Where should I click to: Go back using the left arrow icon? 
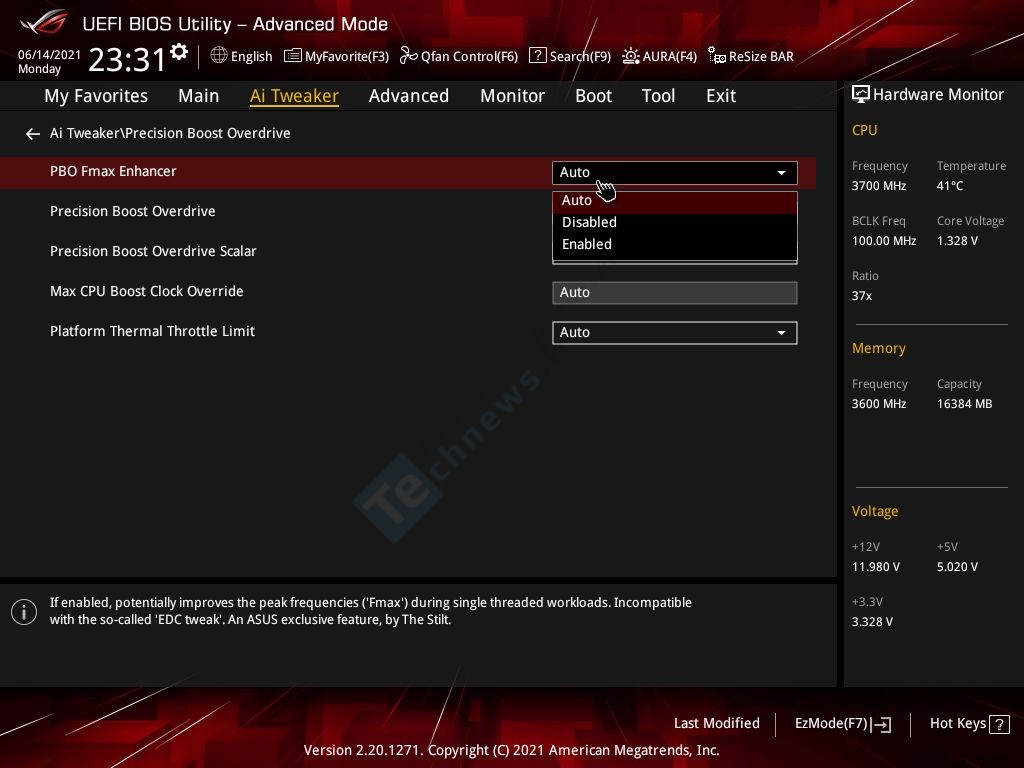(x=33, y=134)
